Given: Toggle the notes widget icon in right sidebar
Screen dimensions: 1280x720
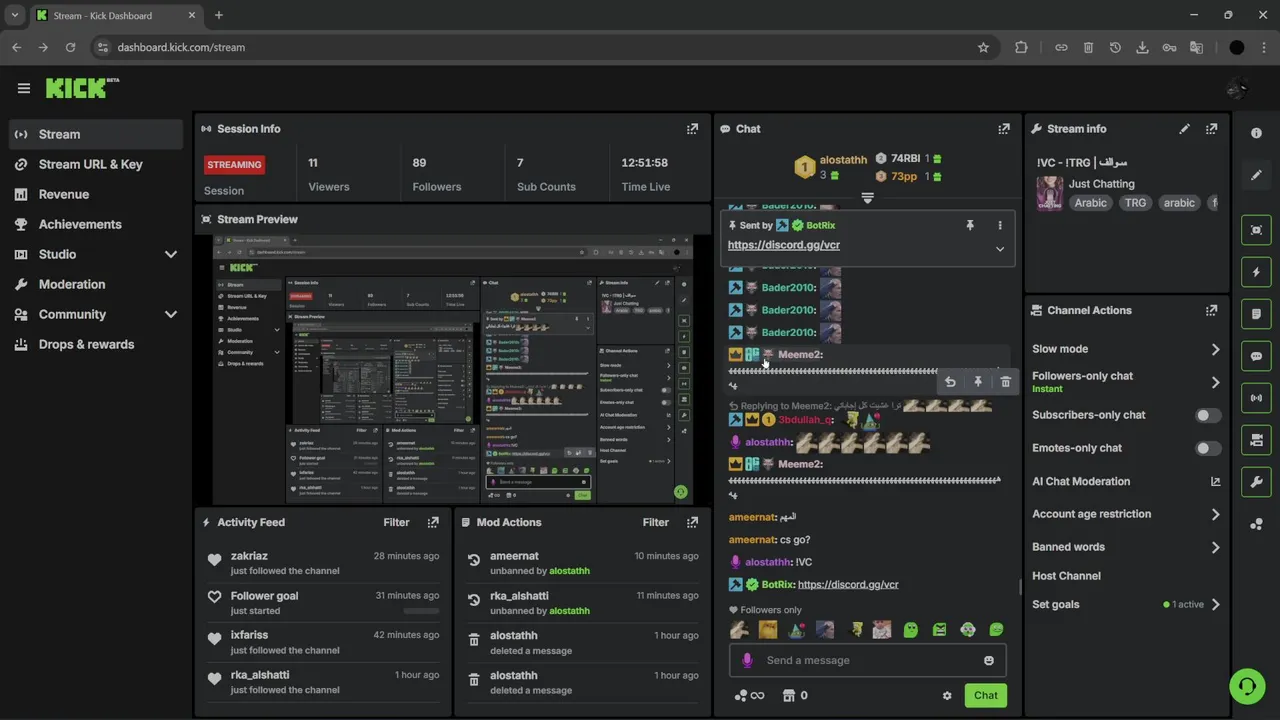Looking at the screenshot, I should pyautogui.click(x=1256, y=314).
